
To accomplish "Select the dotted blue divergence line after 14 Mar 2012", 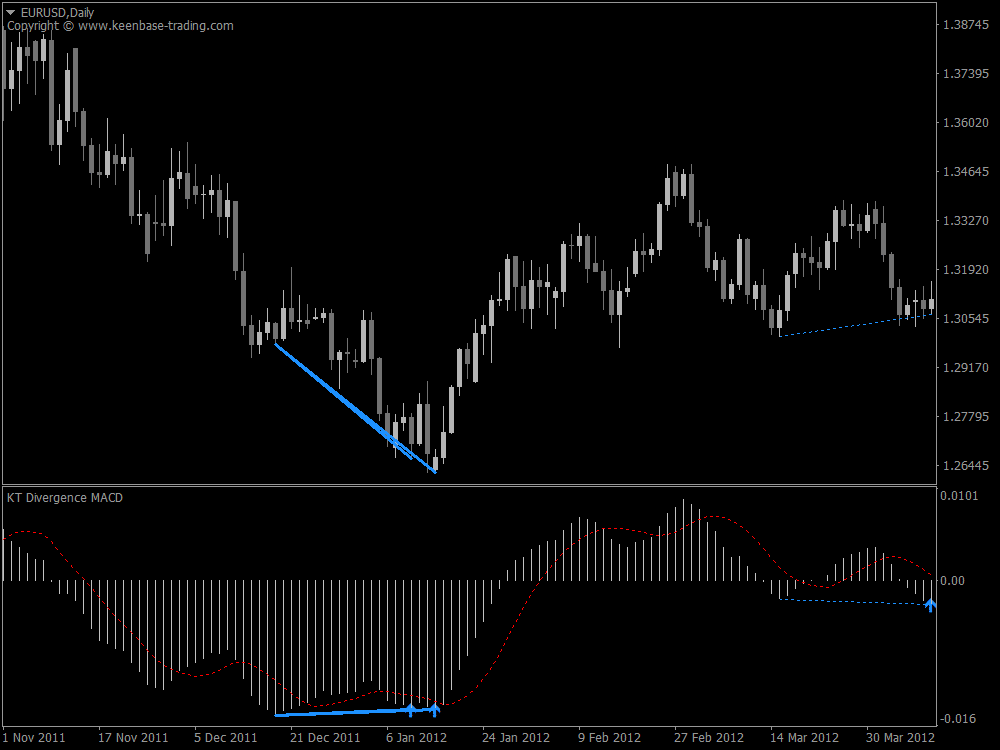I will pos(855,324).
